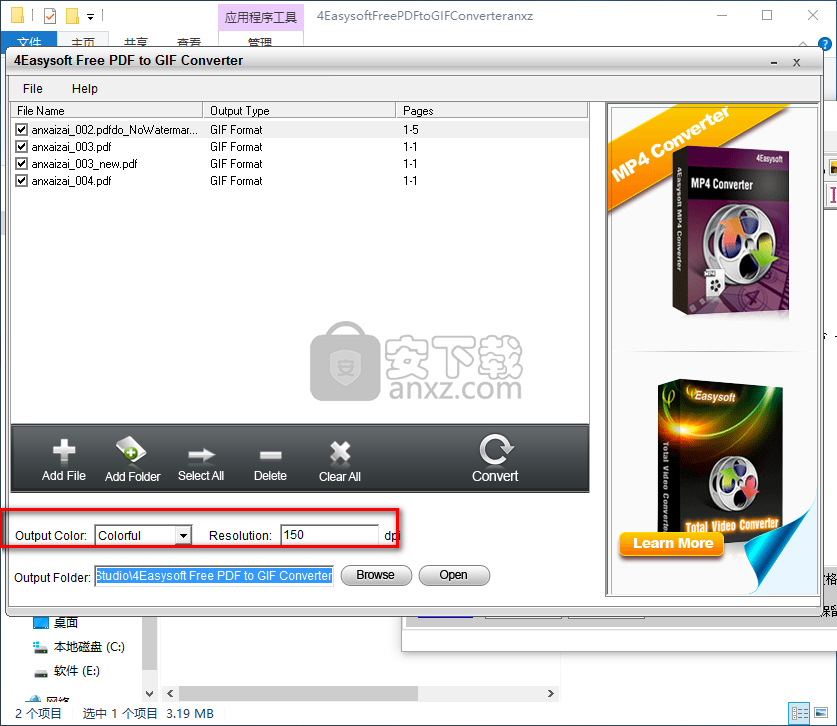Screen dimensions: 837x726
Task: Click the Explorer large icons view icon
Action: click(x=821, y=713)
